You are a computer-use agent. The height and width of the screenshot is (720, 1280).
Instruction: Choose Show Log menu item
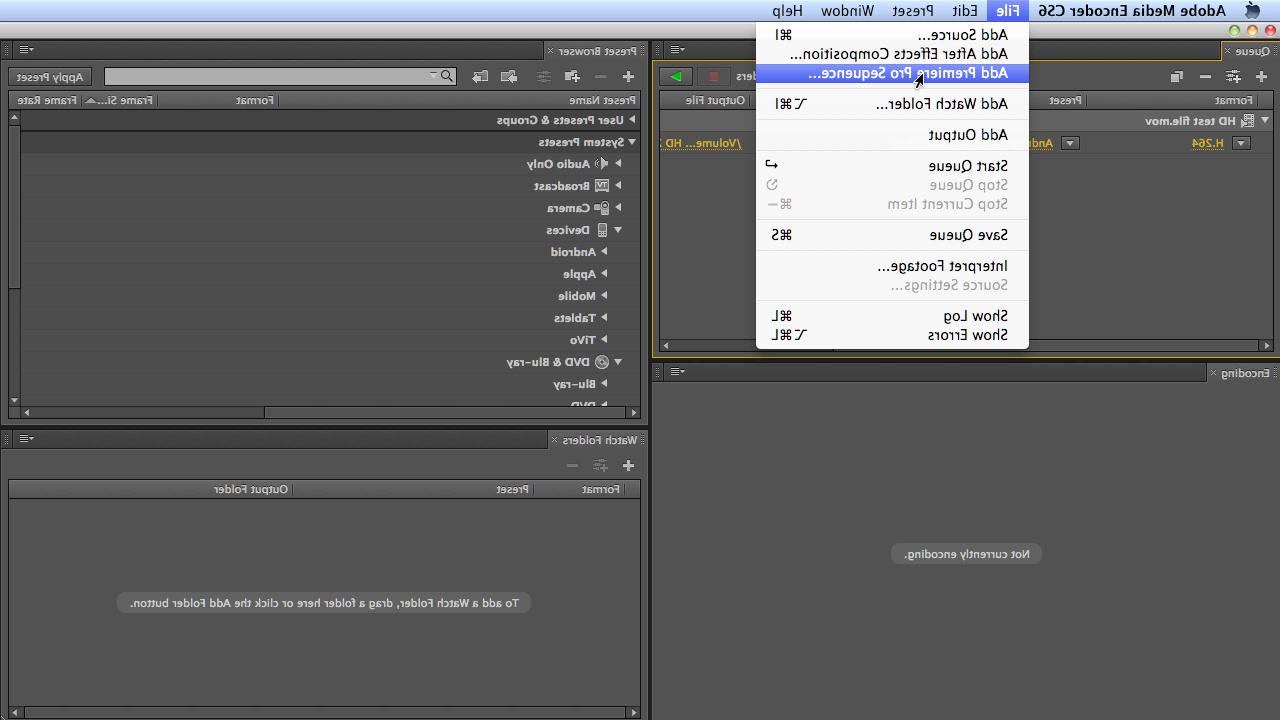click(892, 316)
